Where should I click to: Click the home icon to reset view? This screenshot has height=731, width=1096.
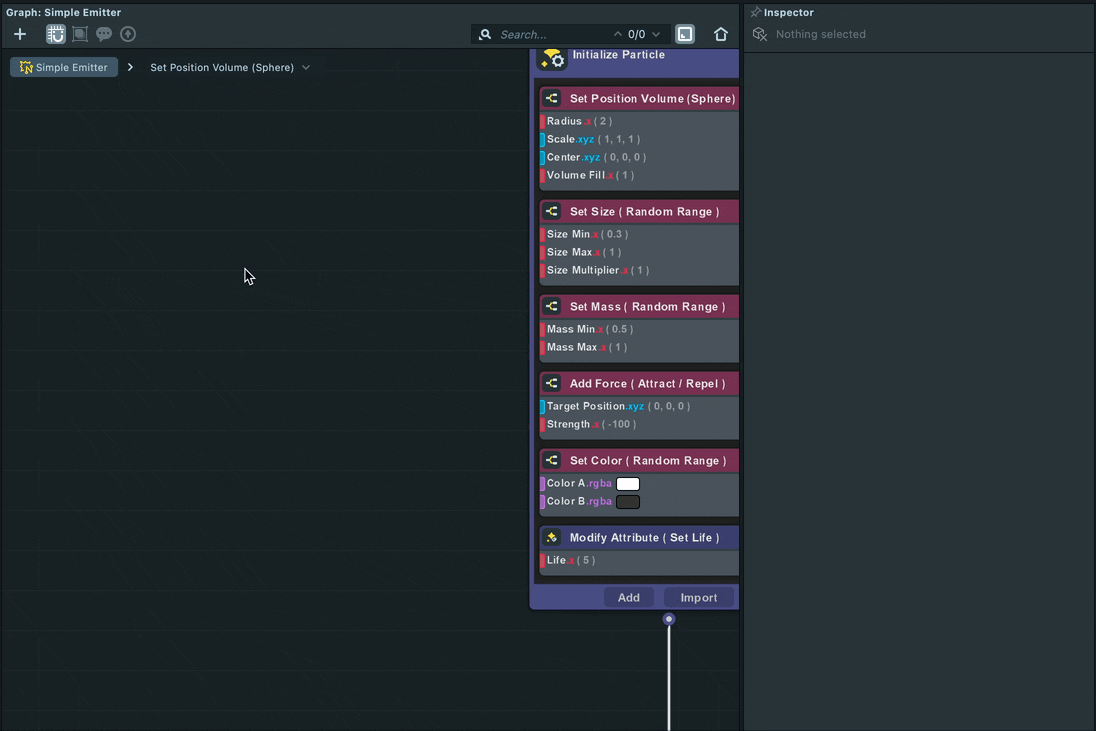coord(721,34)
